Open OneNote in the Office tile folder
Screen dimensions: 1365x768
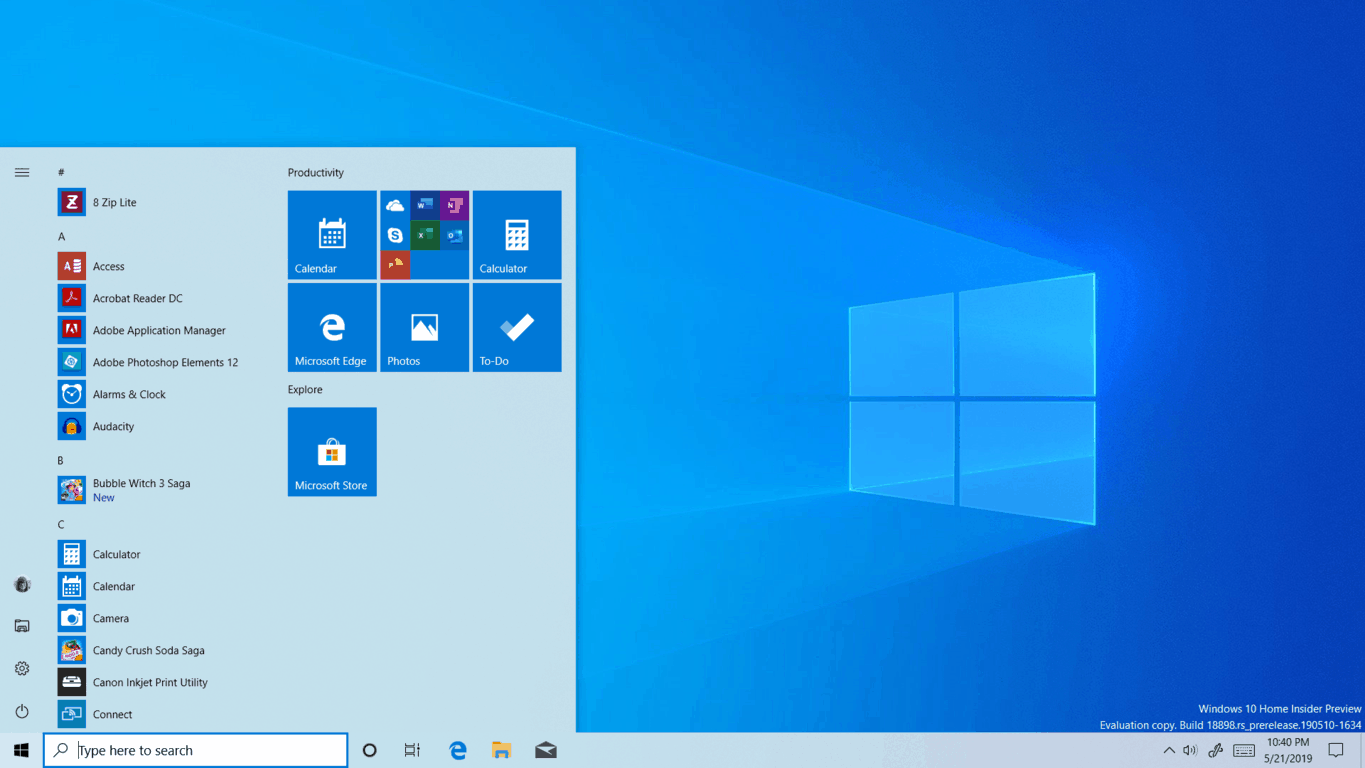[454, 206]
